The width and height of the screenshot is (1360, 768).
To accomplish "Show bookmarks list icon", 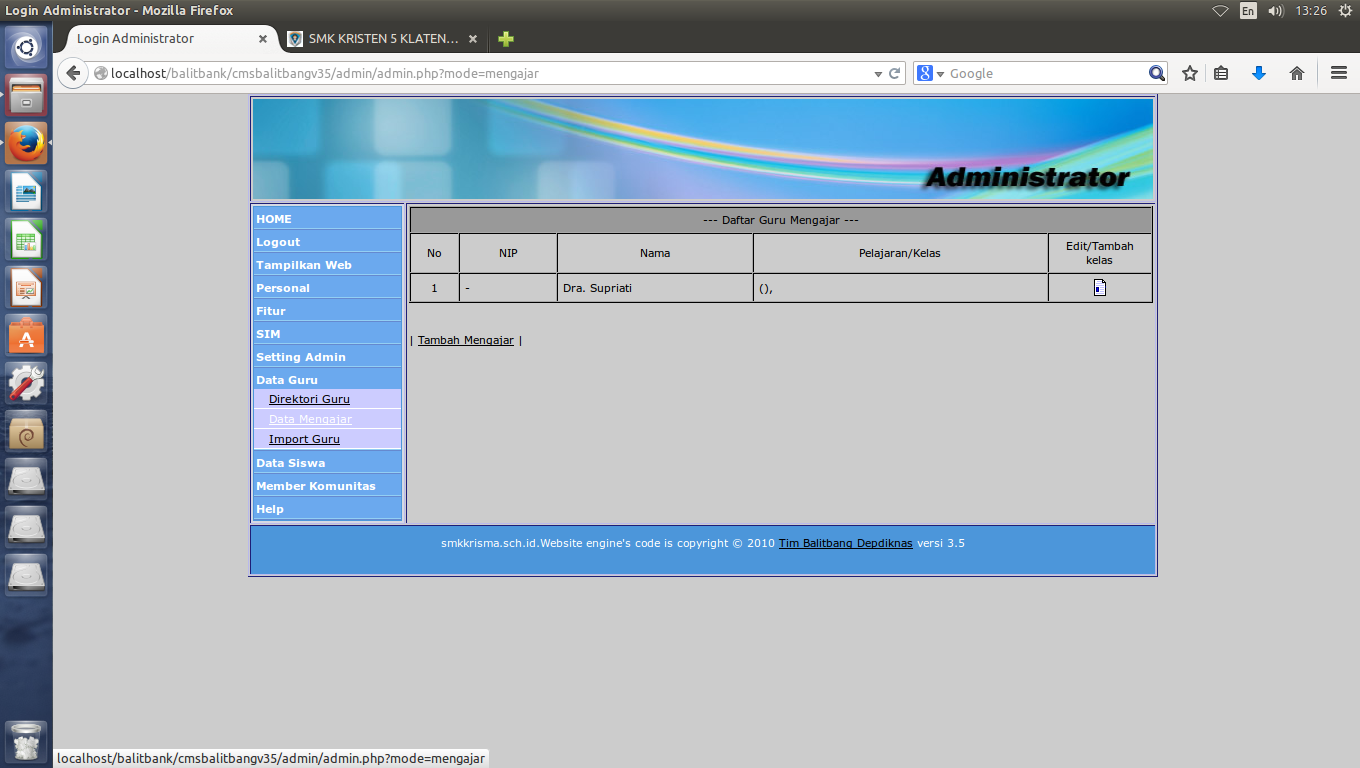I will [1221, 73].
